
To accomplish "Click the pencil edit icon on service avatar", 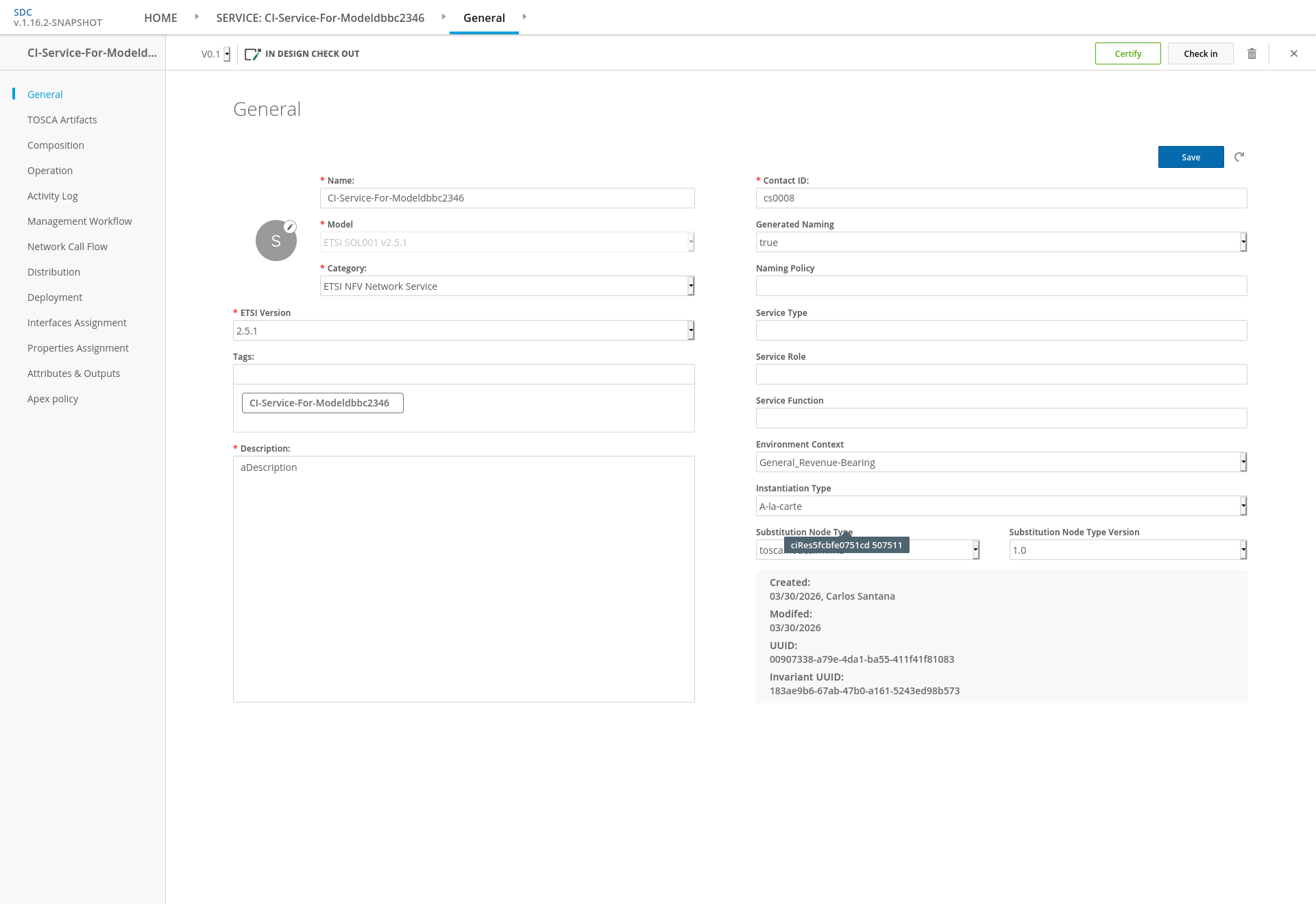I will point(290,227).
